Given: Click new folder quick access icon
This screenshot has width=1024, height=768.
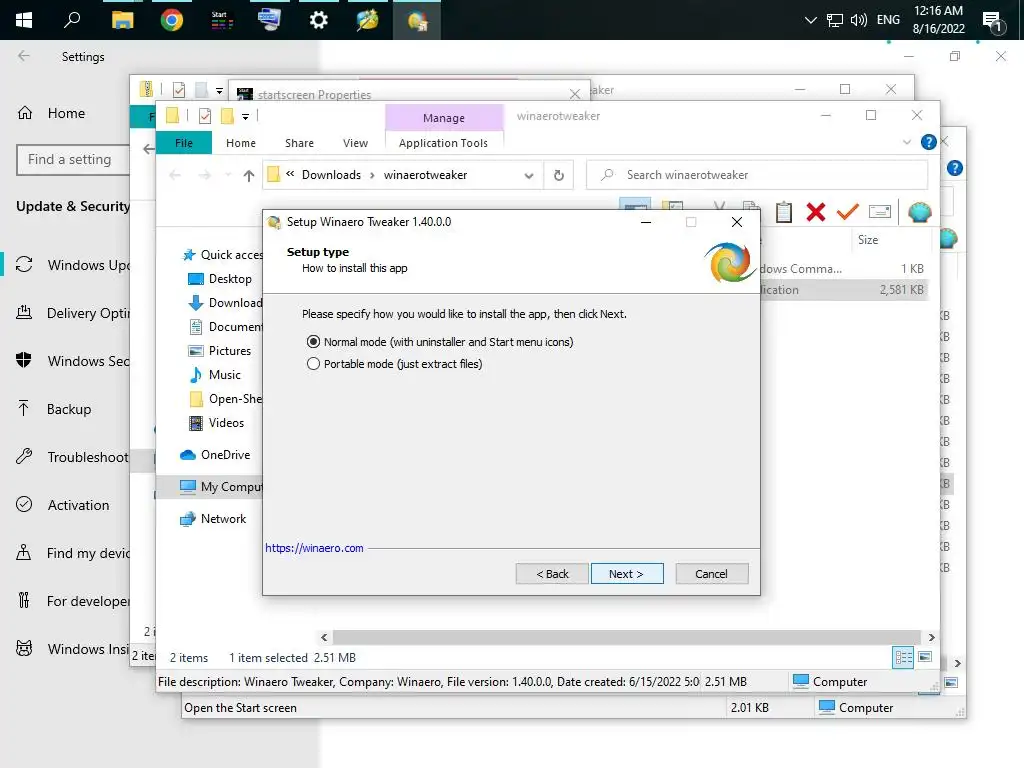Looking at the screenshot, I should 227,116.
